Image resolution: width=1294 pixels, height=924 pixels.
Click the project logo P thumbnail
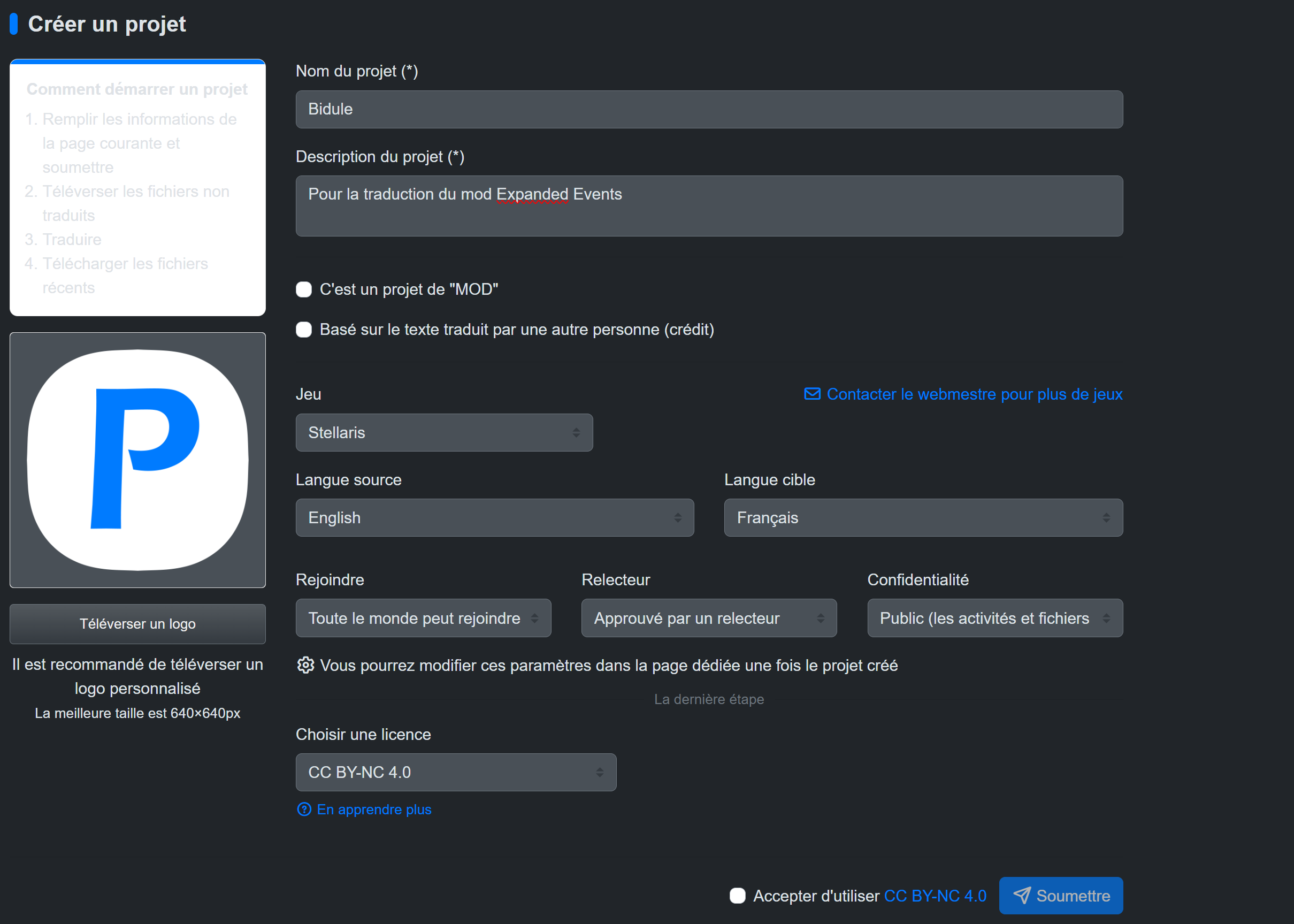(137, 460)
